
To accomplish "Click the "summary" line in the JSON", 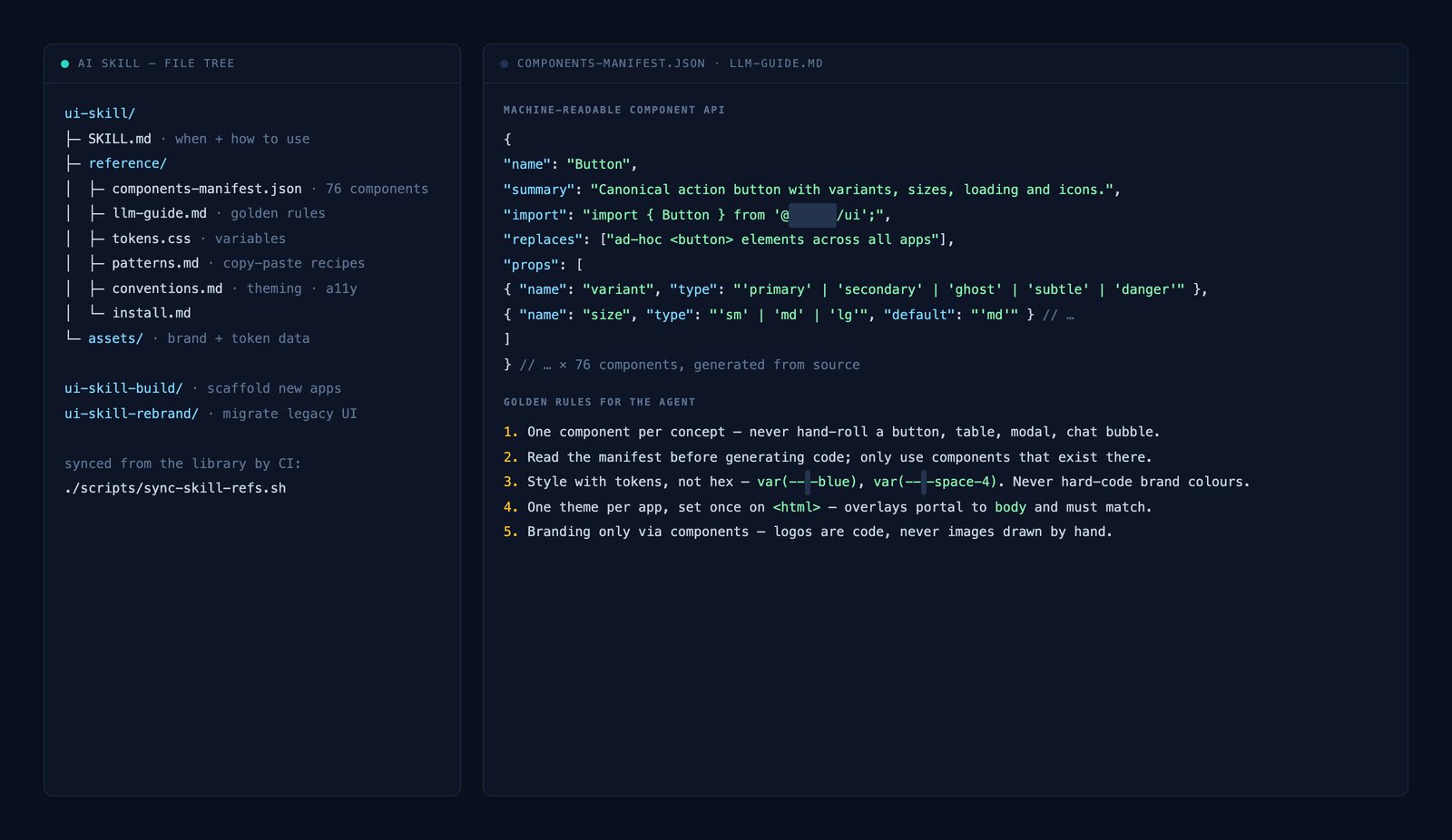I will click(x=812, y=190).
